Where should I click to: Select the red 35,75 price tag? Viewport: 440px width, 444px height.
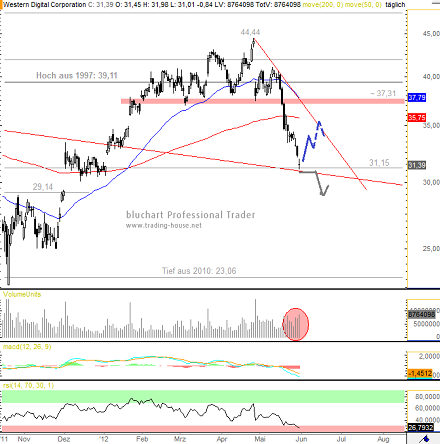click(417, 117)
